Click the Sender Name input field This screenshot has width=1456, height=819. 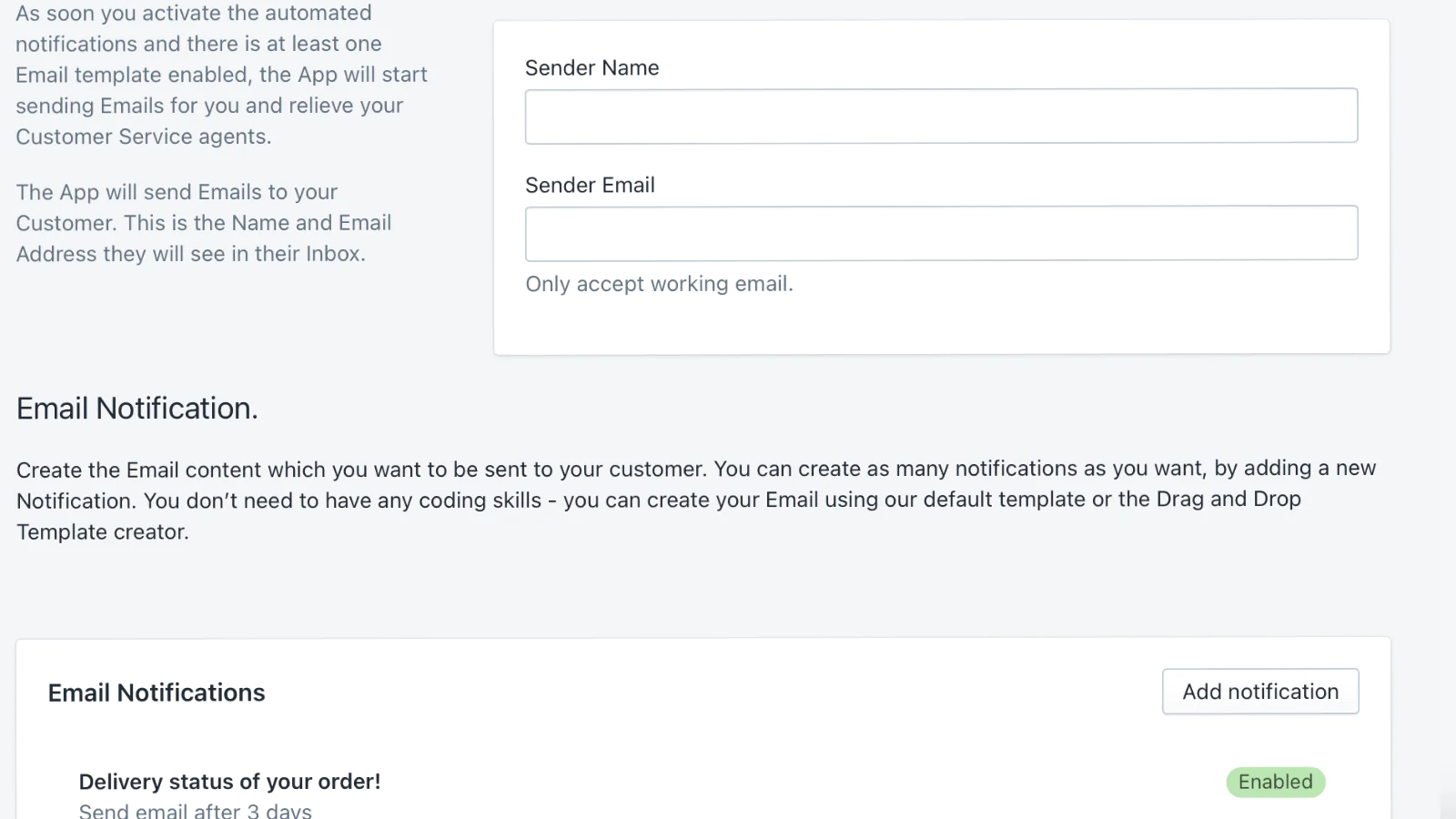tap(941, 116)
